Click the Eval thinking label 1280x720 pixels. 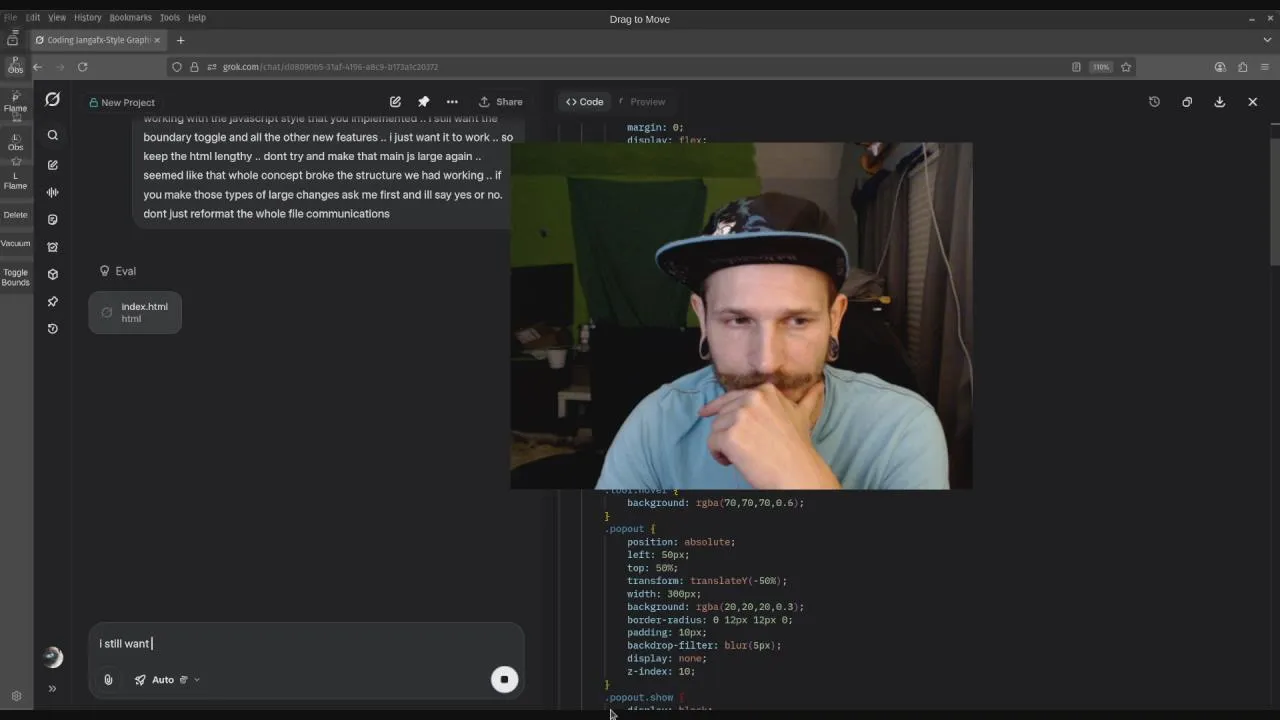pos(118,271)
